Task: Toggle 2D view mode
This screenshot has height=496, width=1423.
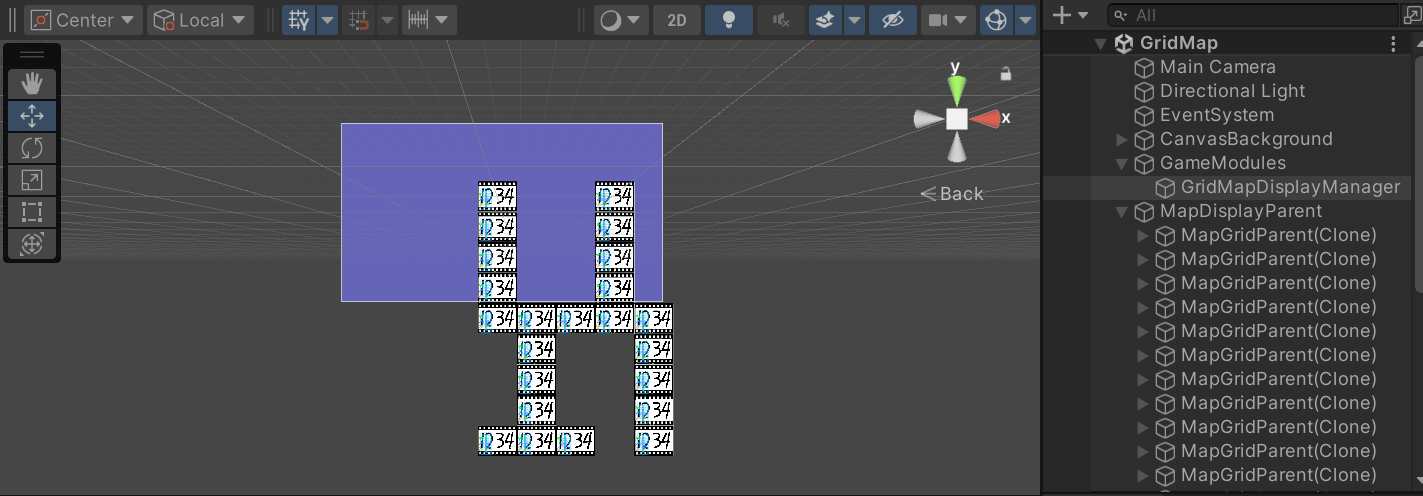Action: (x=676, y=20)
